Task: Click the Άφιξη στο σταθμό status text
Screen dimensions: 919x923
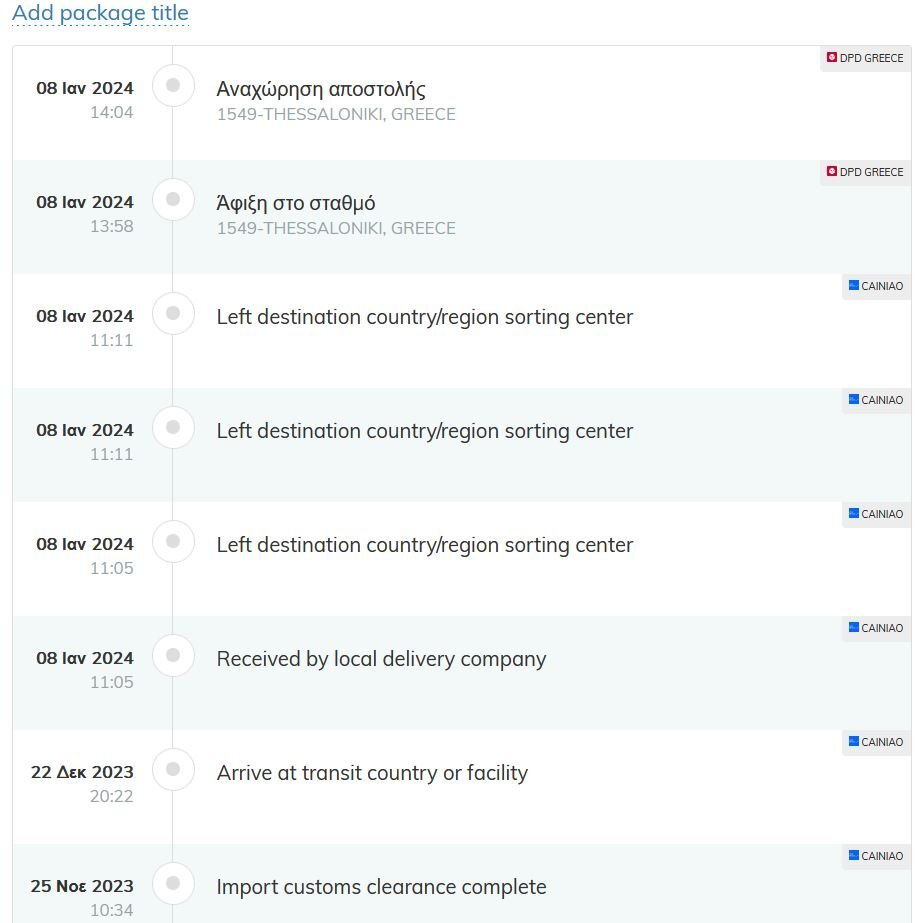Action: pos(296,203)
